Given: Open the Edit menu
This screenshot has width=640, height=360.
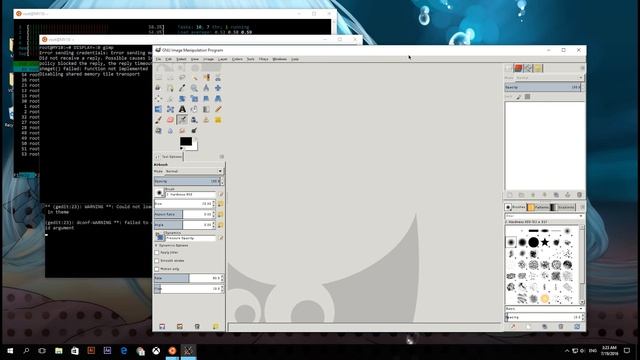Looking at the screenshot, I should point(169,59).
